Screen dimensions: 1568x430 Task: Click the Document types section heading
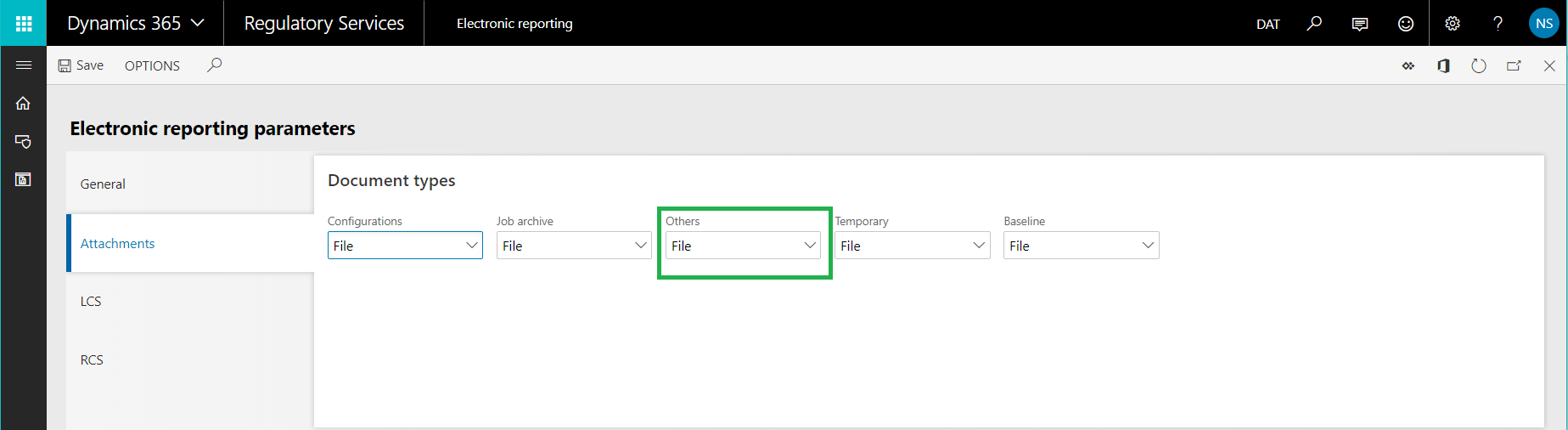[x=391, y=180]
